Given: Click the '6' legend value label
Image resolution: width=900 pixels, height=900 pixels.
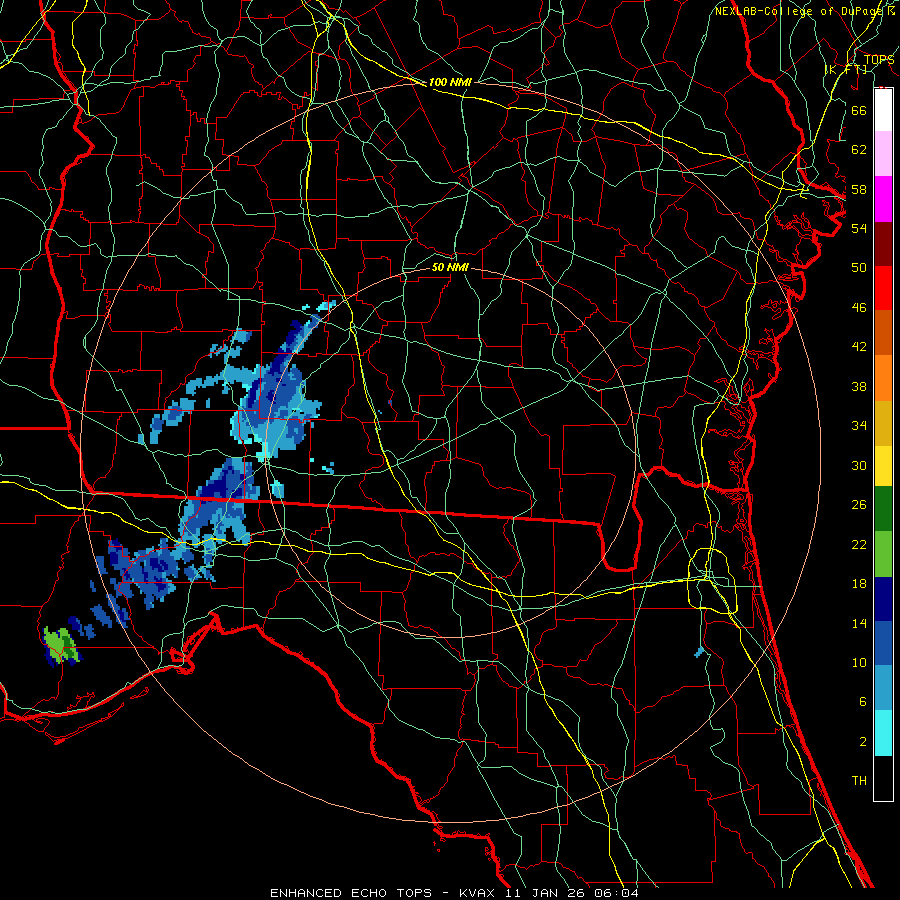Looking at the screenshot, I should tap(862, 702).
